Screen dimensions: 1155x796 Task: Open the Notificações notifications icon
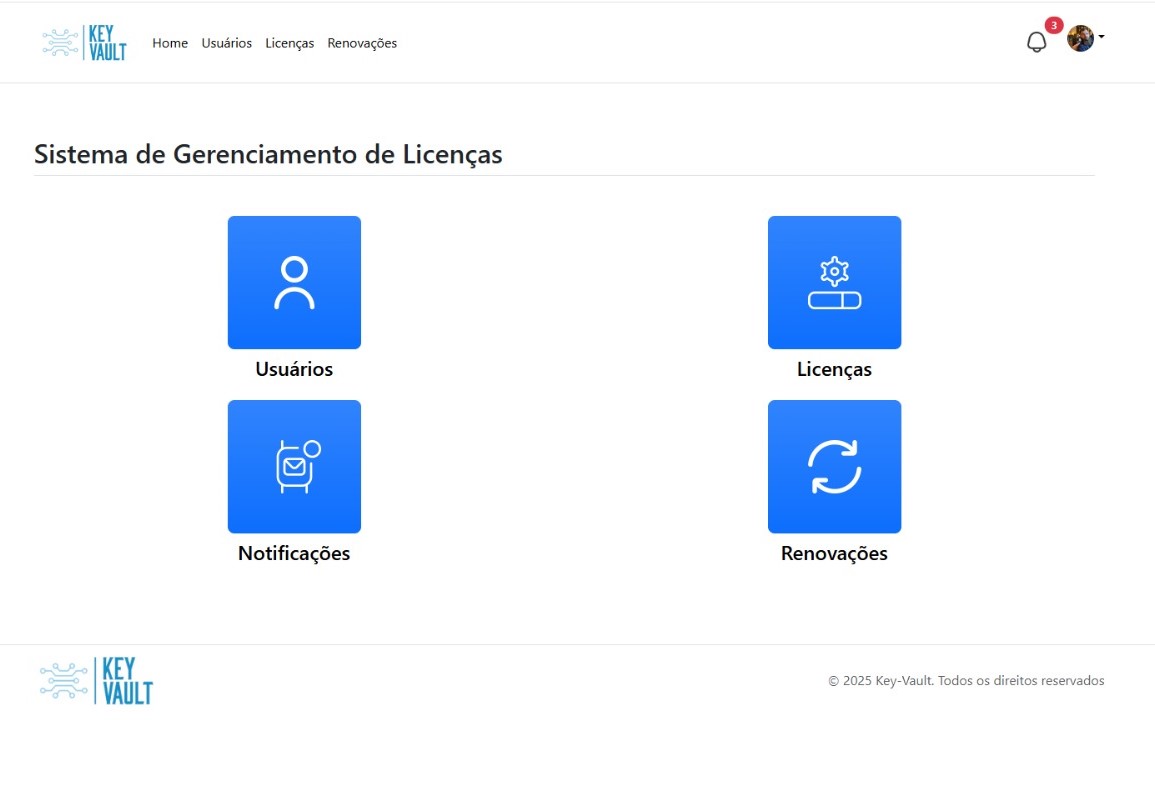pyautogui.click(x=294, y=466)
